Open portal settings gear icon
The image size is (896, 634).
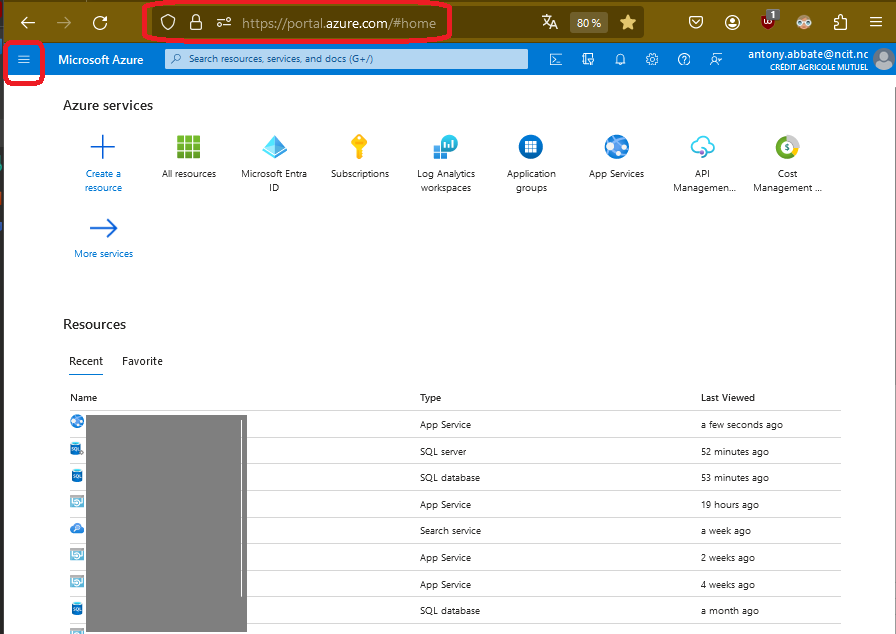point(652,60)
